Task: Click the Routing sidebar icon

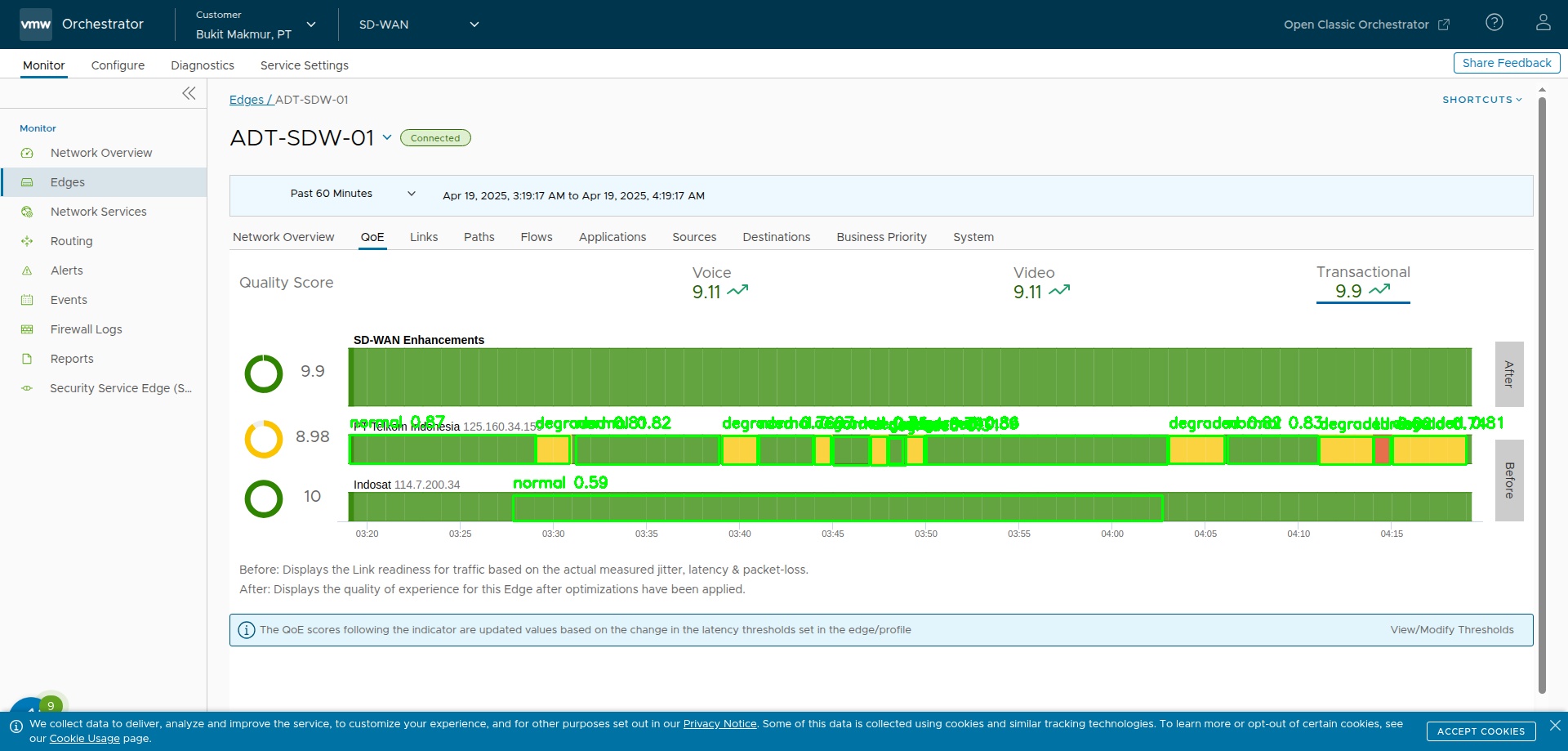Action: pyautogui.click(x=27, y=241)
